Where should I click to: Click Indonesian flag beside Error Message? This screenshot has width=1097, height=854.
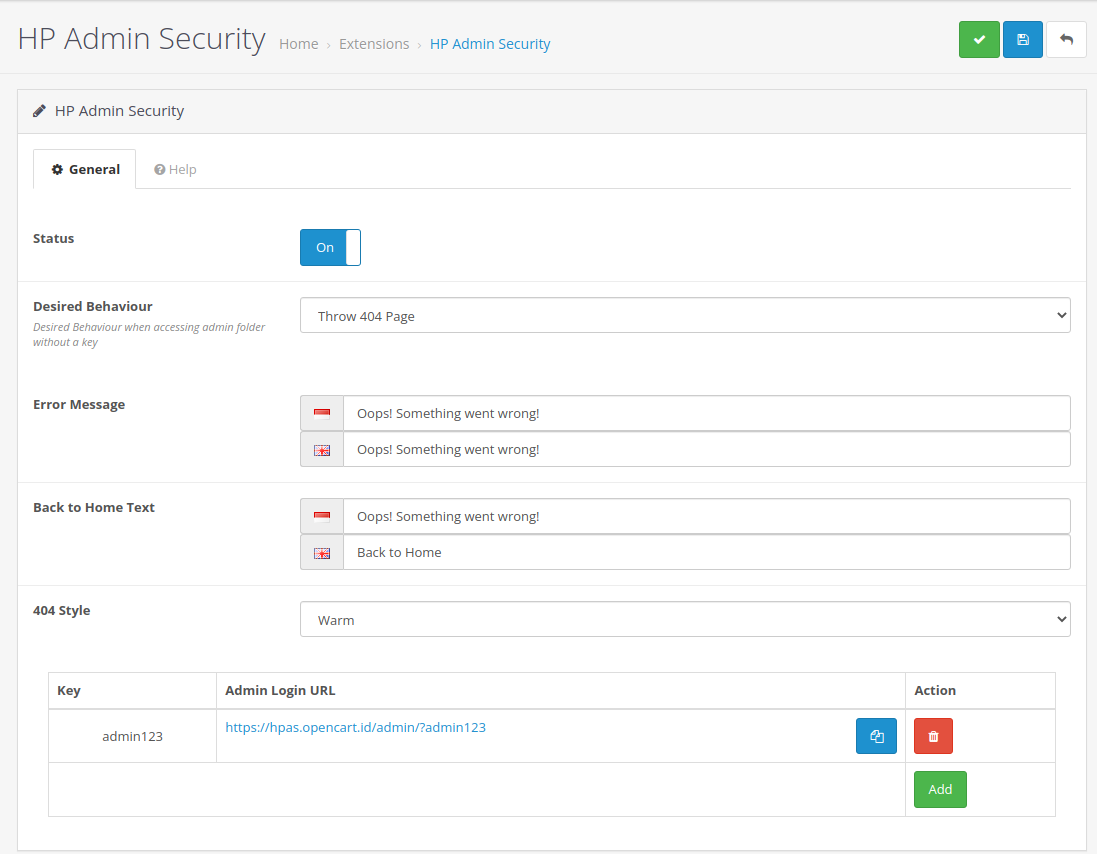click(322, 414)
